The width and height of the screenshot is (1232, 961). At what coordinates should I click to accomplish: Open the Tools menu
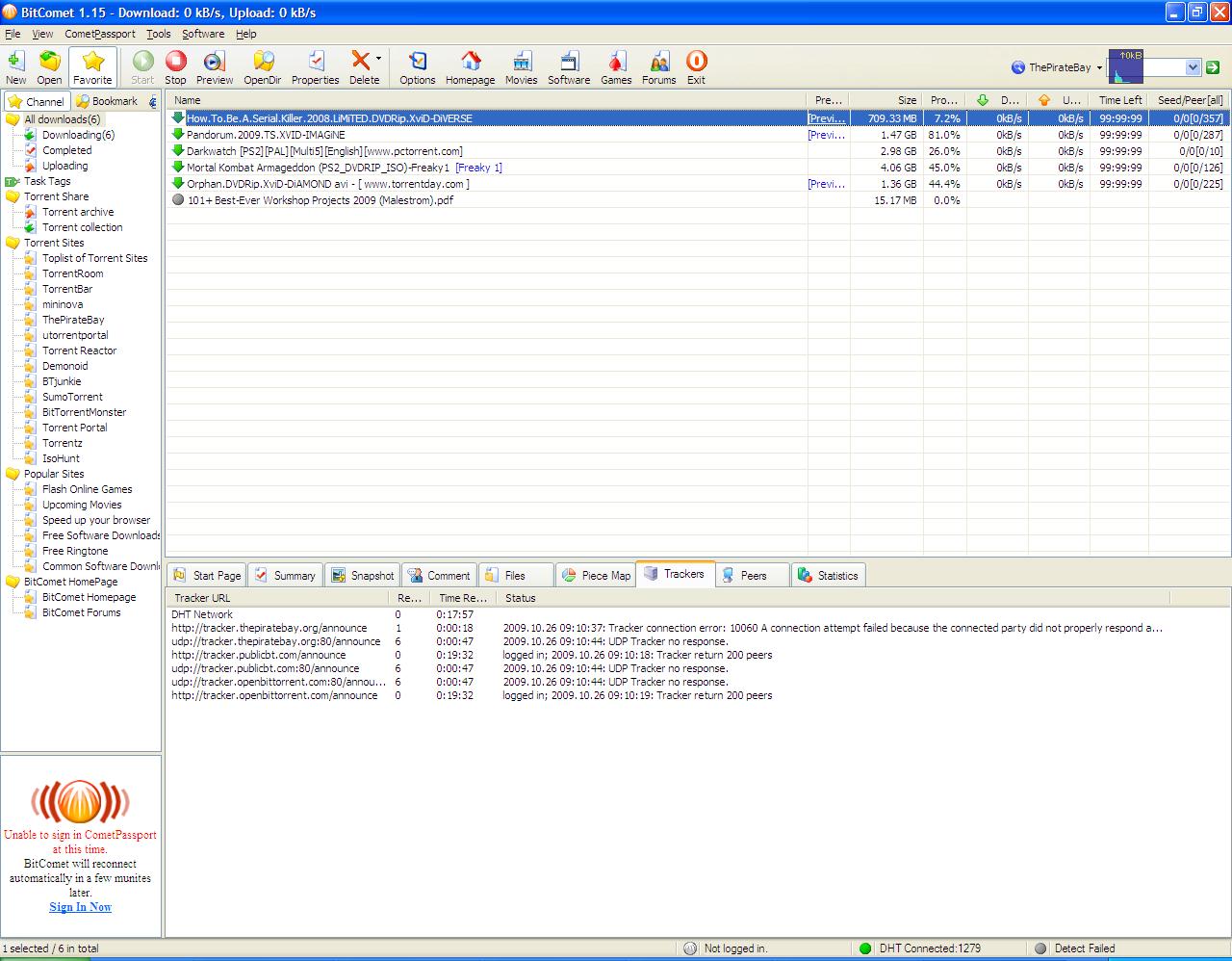pyautogui.click(x=158, y=34)
